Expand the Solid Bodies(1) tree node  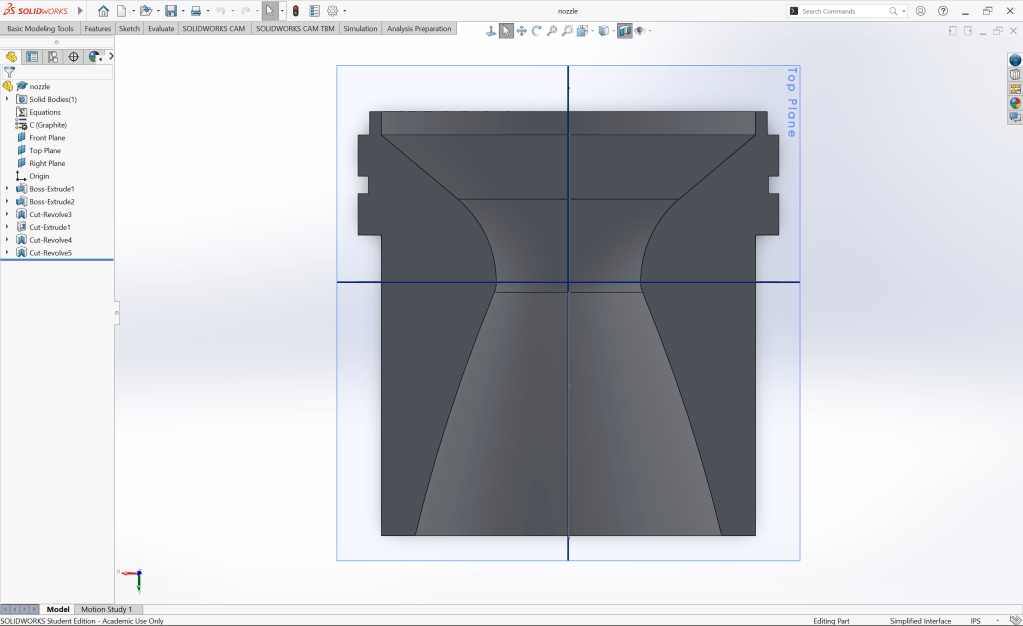pos(7,99)
